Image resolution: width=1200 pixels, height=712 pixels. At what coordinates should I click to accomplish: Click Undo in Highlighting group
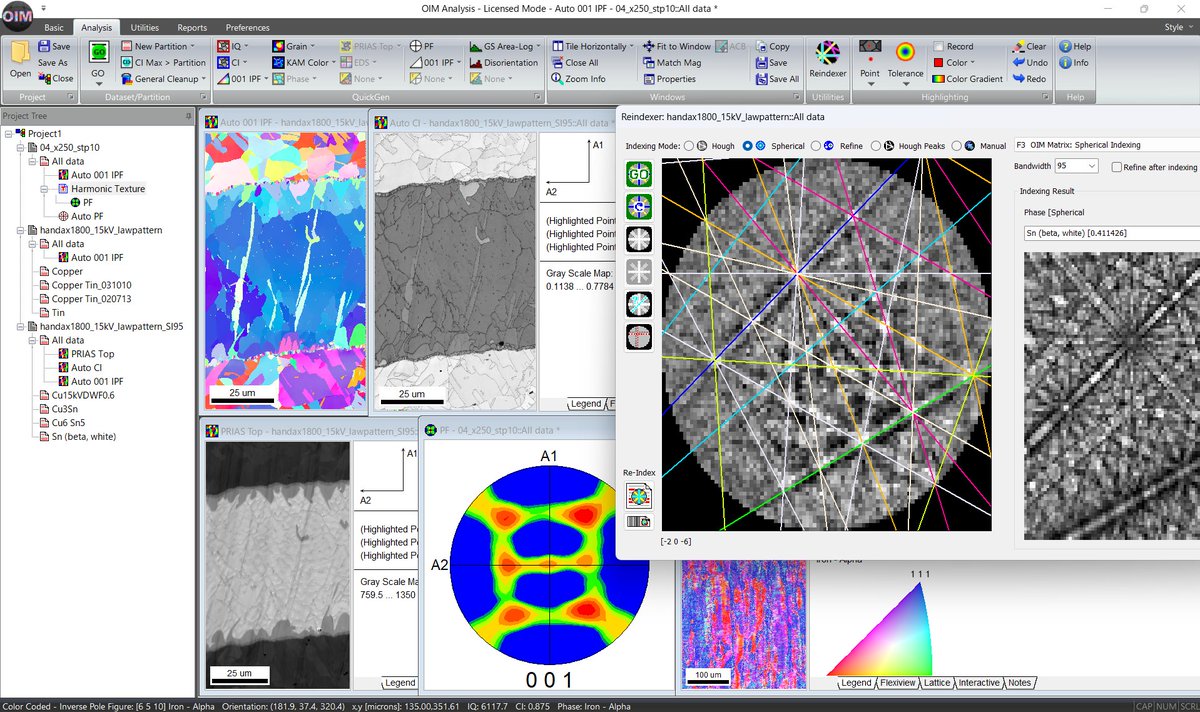click(x=1028, y=62)
